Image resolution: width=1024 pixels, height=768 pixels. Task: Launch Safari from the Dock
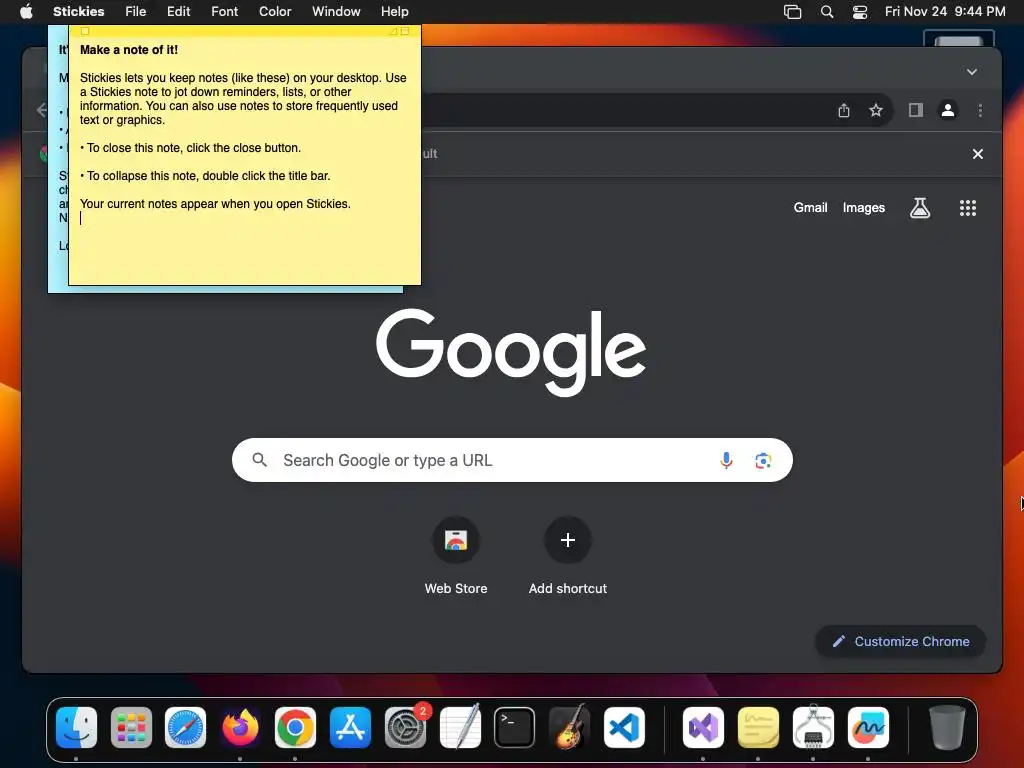click(185, 728)
